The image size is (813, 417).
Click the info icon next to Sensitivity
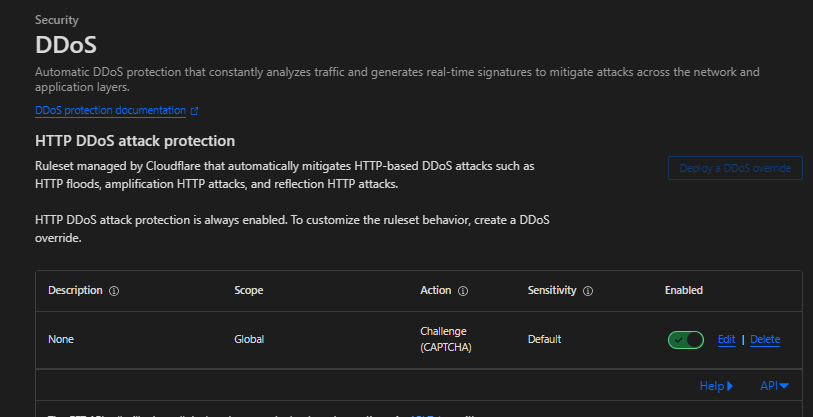point(588,291)
